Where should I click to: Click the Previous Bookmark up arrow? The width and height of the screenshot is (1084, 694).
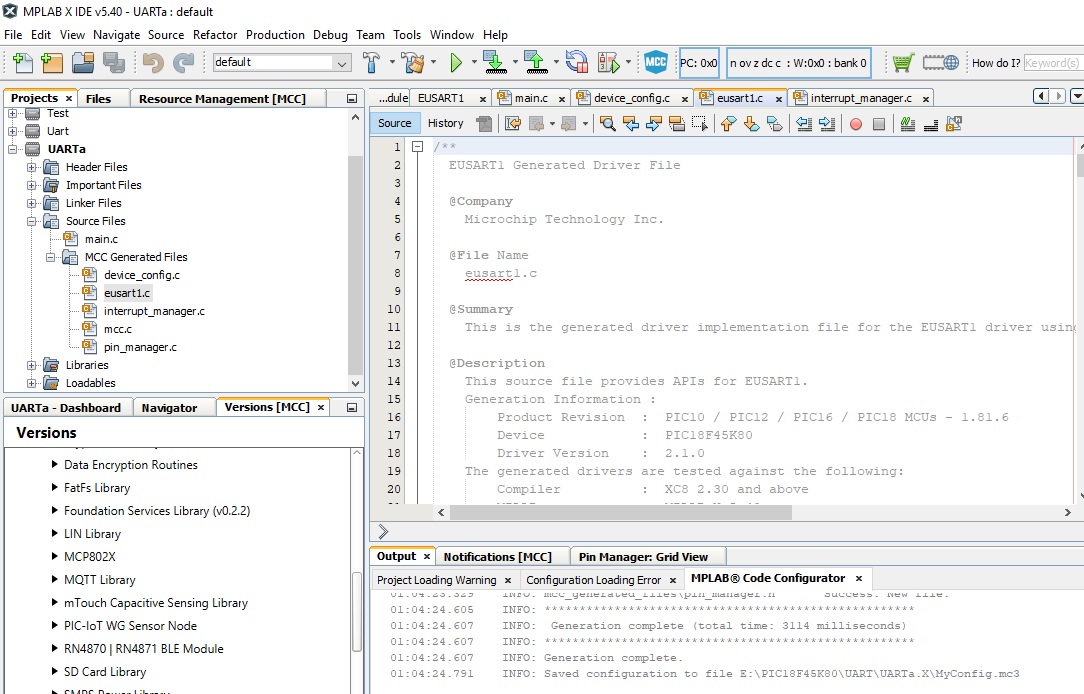coord(728,124)
